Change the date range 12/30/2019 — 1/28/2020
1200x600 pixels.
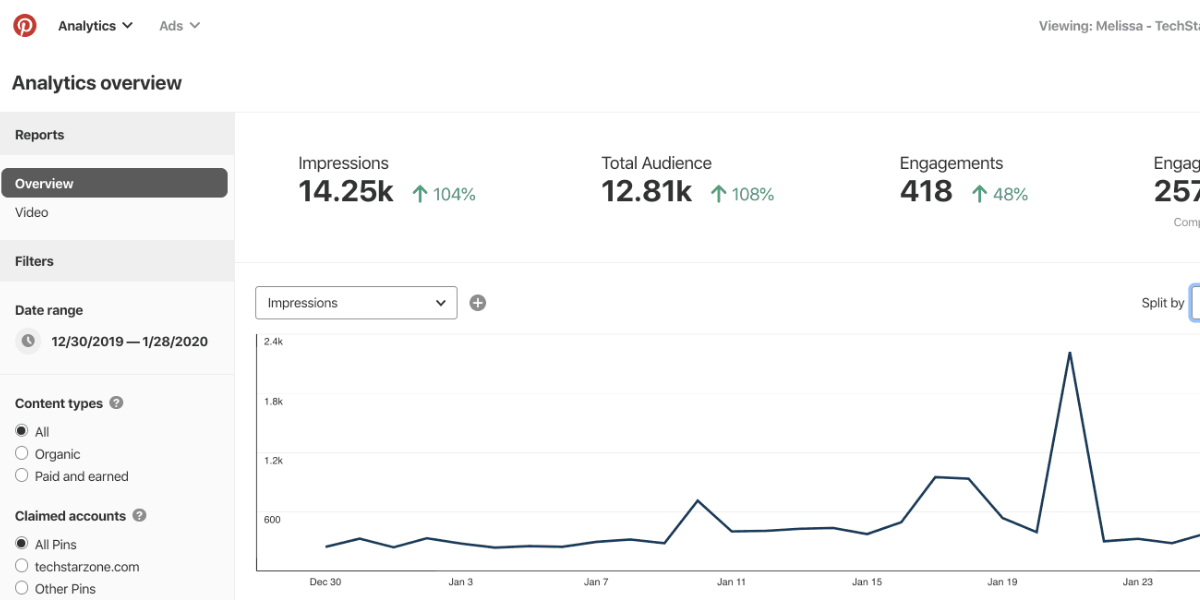129,341
